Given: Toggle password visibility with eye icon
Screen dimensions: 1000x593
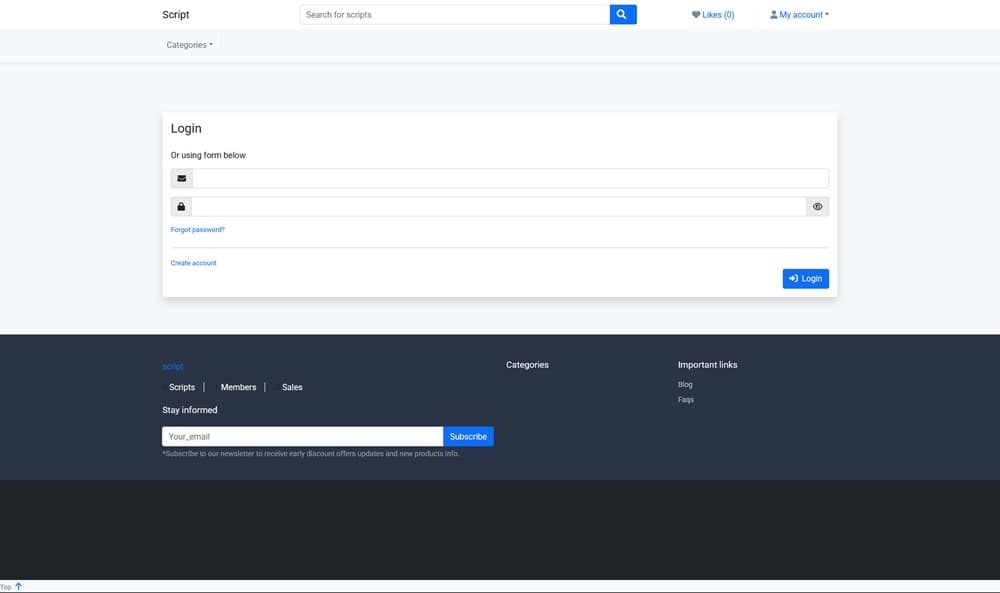Looking at the screenshot, I should click(x=817, y=207).
